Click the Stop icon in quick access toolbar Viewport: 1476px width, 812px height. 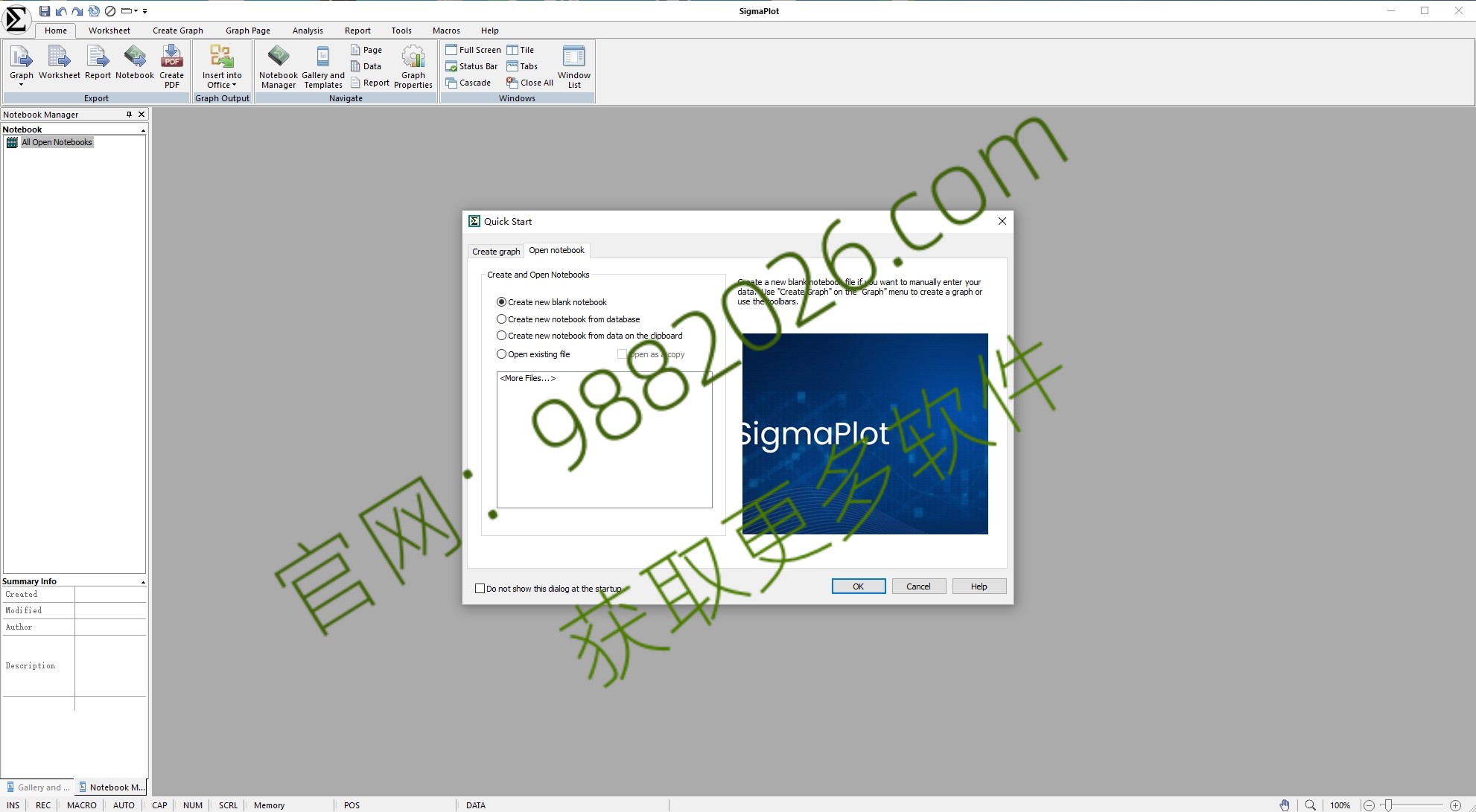[110, 11]
